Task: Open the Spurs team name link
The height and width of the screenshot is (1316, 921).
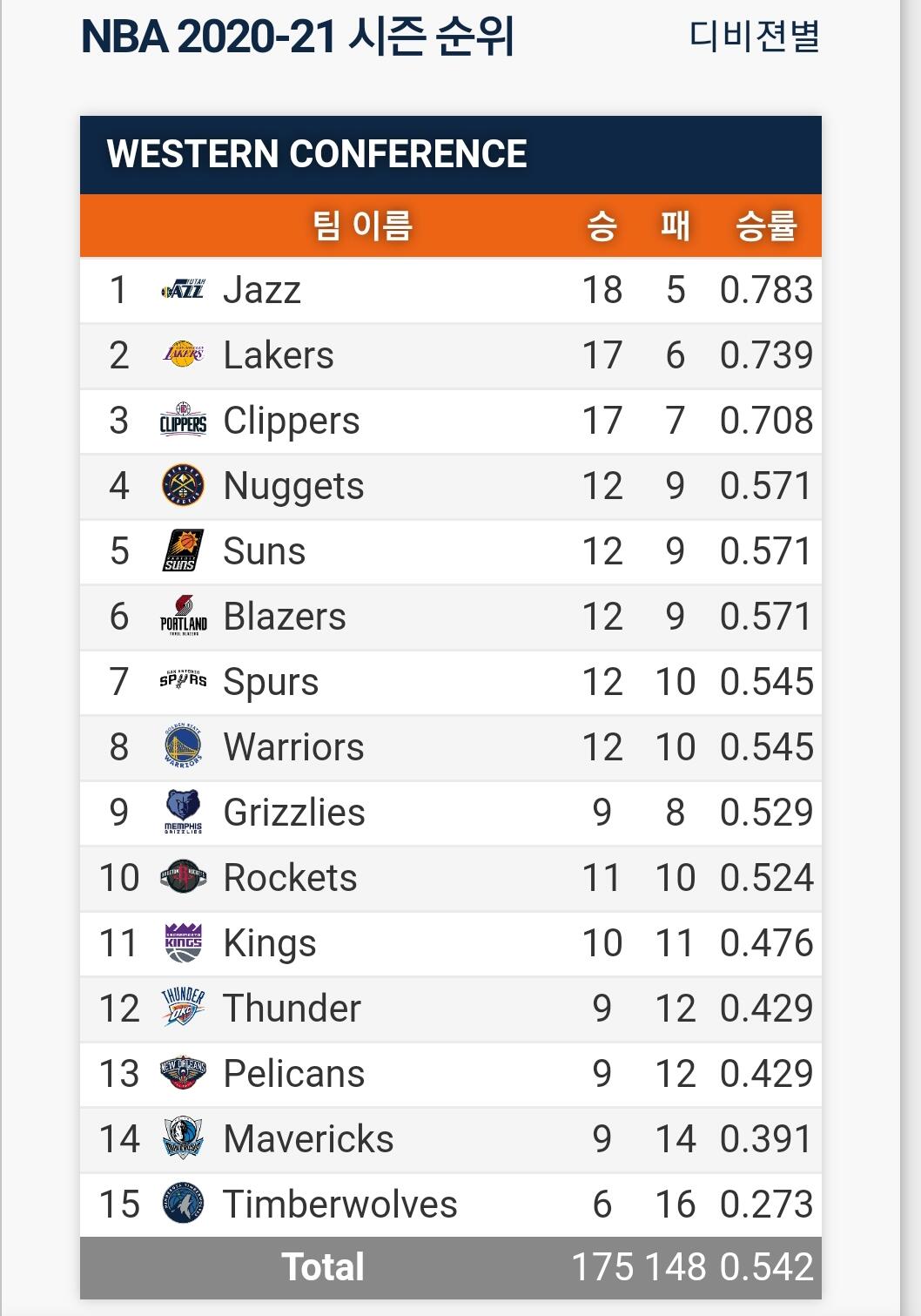Action: tap(271, 682)
